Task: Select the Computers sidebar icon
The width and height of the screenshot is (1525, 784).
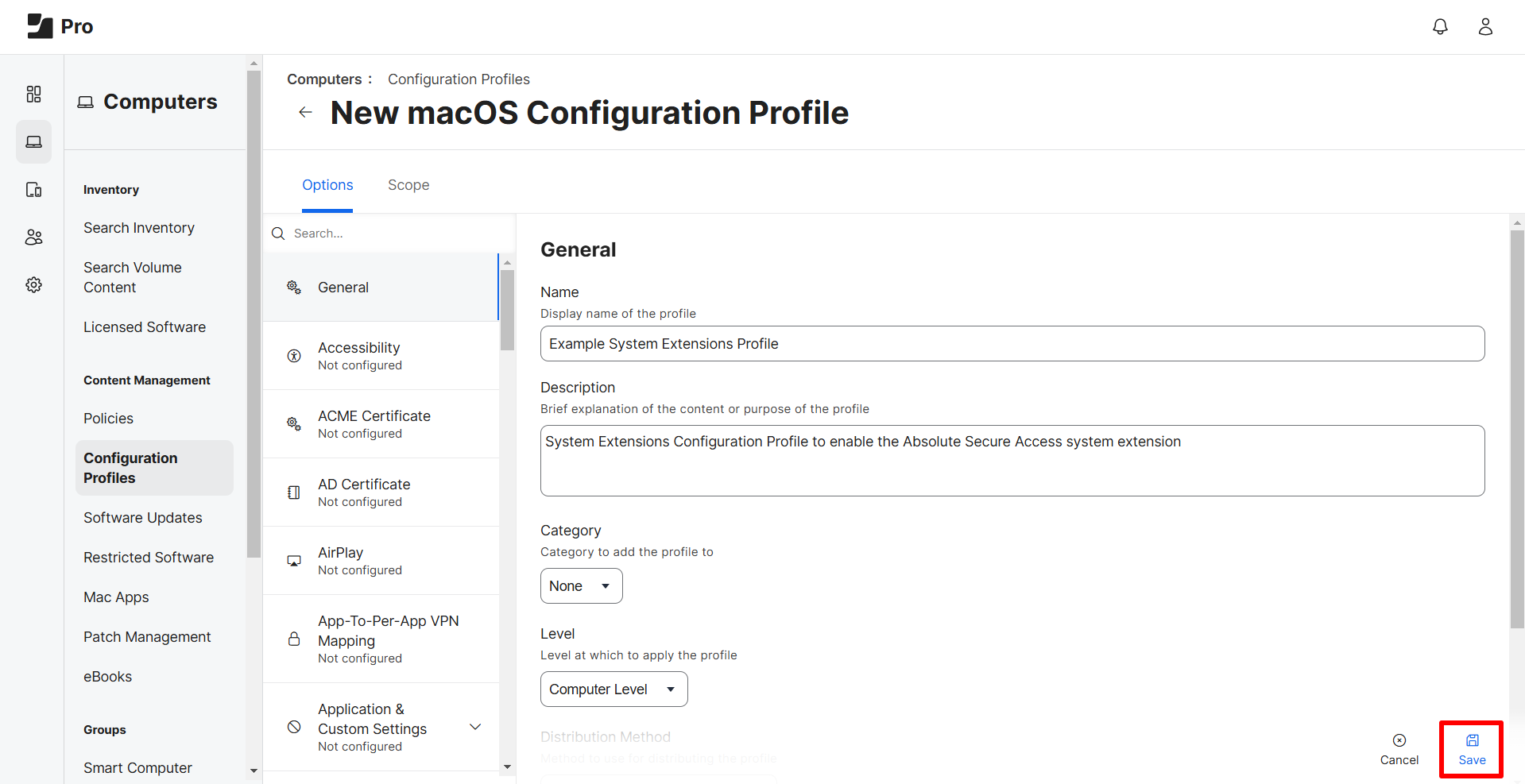Action: tap(33, 141)
